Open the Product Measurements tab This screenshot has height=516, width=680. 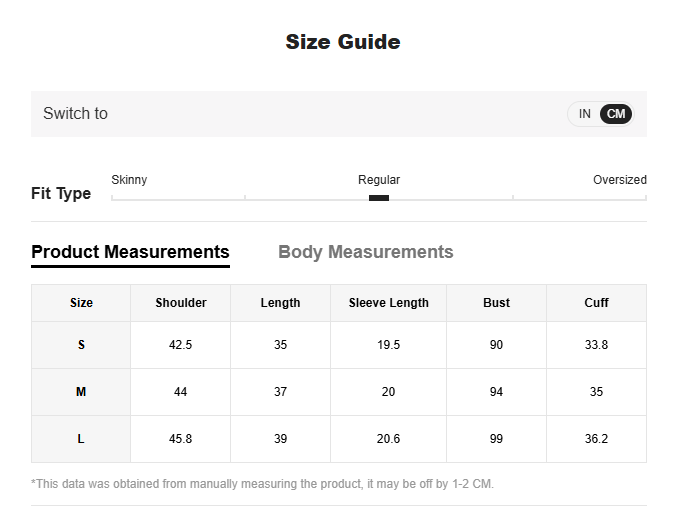click(x=130, y=252)
